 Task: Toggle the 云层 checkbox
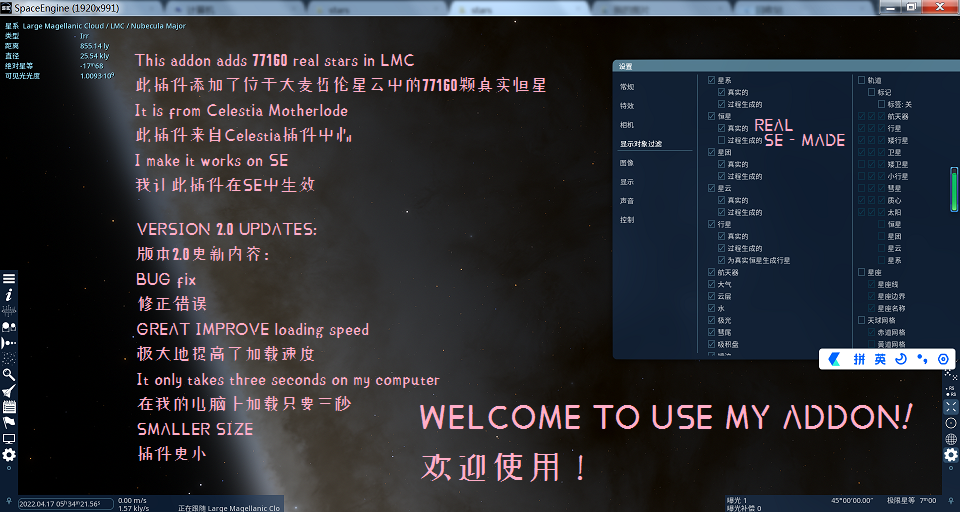(x=711, y=296)
